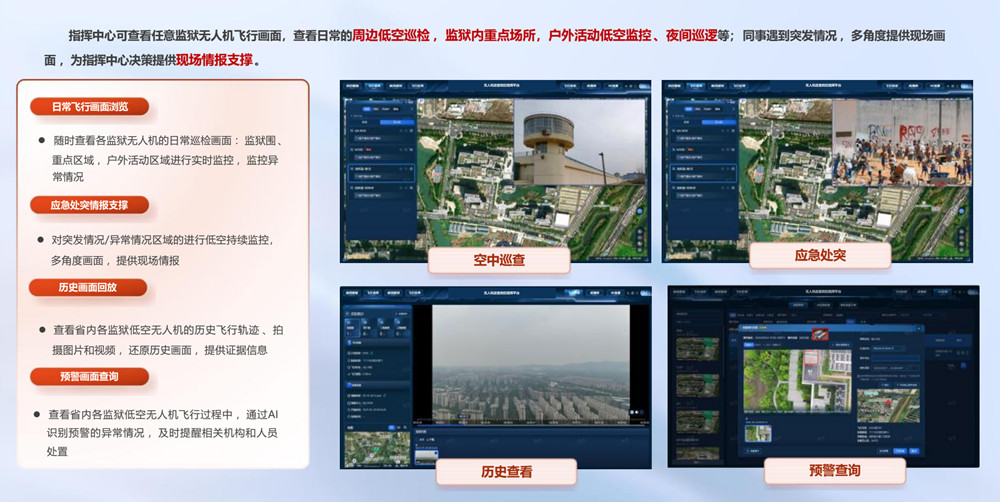
Task: Click map zoom control stack in 应急处突 screenshot
Action: coord(962,241)
